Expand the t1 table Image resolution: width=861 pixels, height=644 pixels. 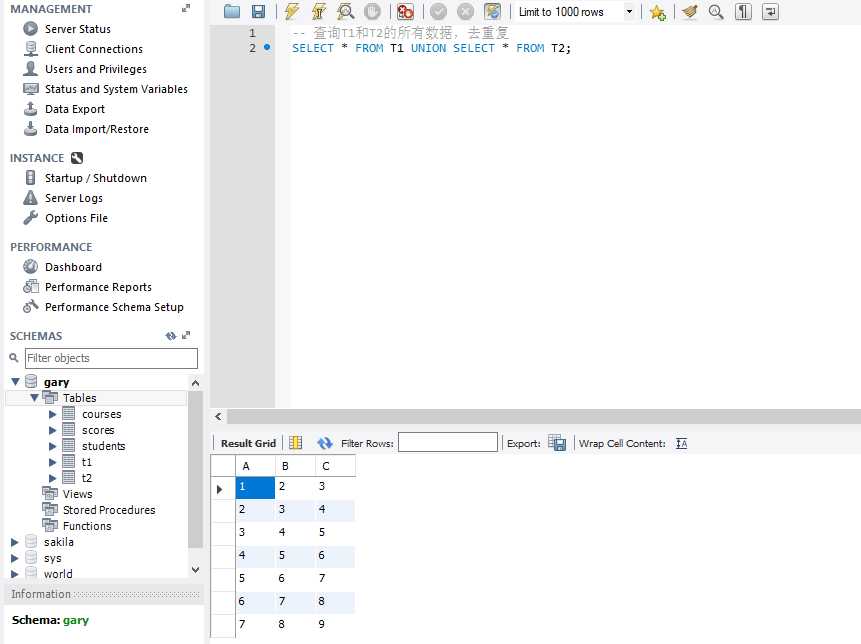53,462
